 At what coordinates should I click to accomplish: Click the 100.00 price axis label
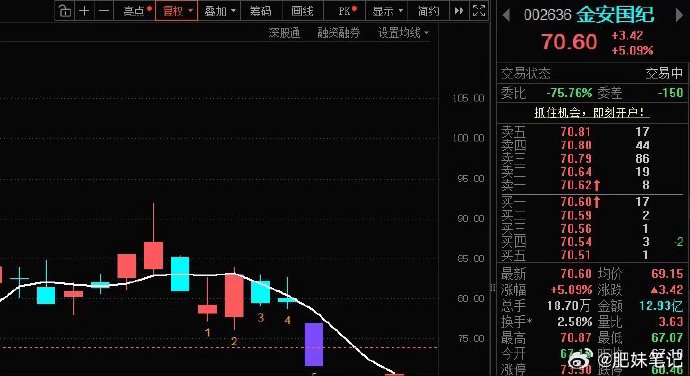pyautogui.click(x=469, y=138)
